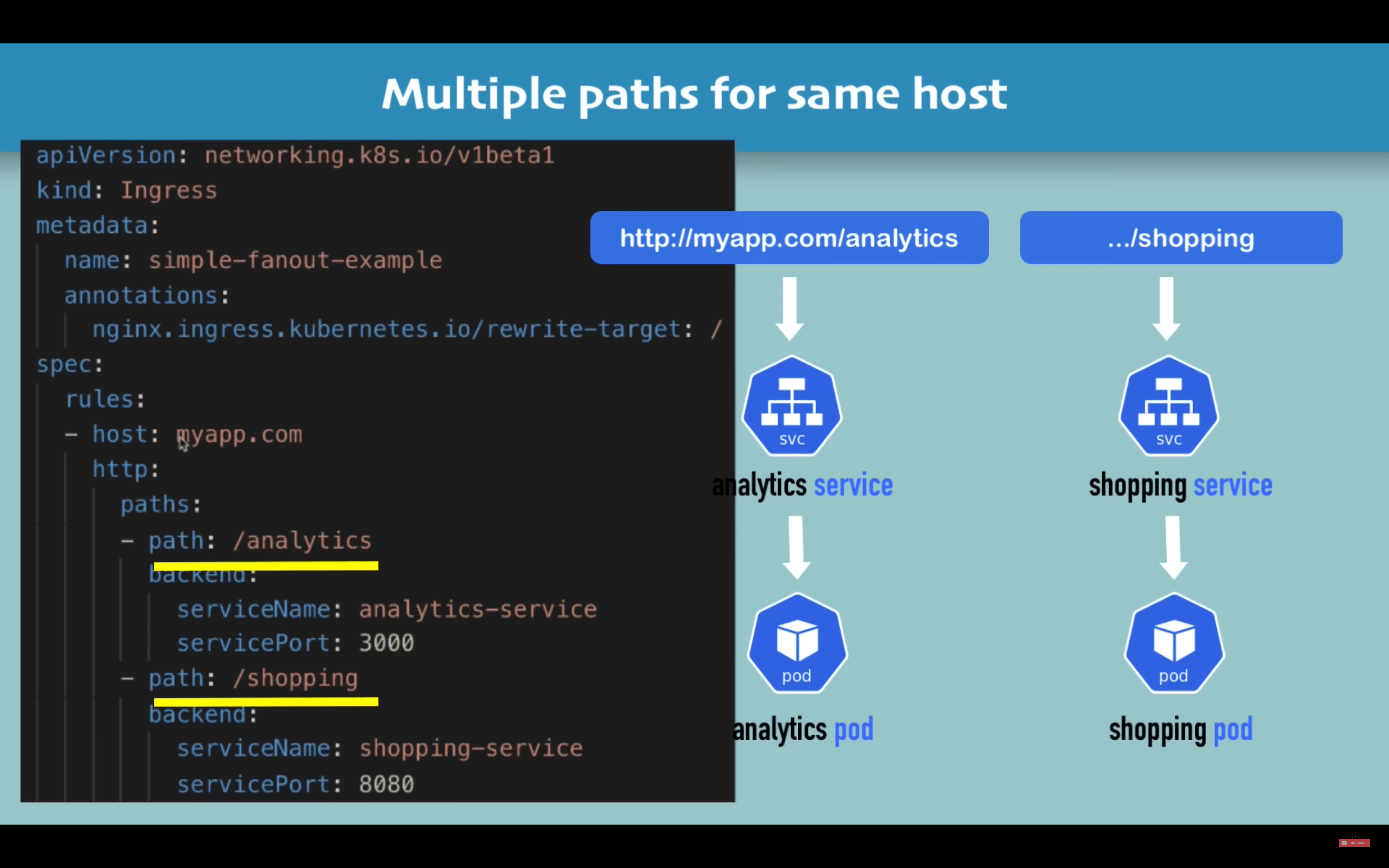Click the arrow below the myapp.com/analytics box

790,309
